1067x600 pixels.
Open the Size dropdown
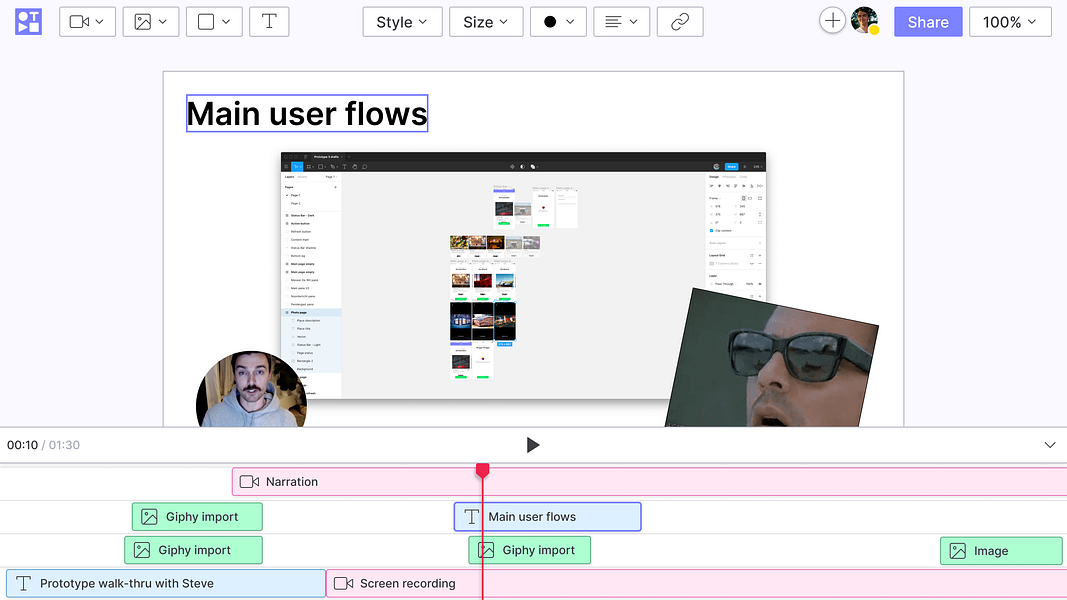(486, 22)
